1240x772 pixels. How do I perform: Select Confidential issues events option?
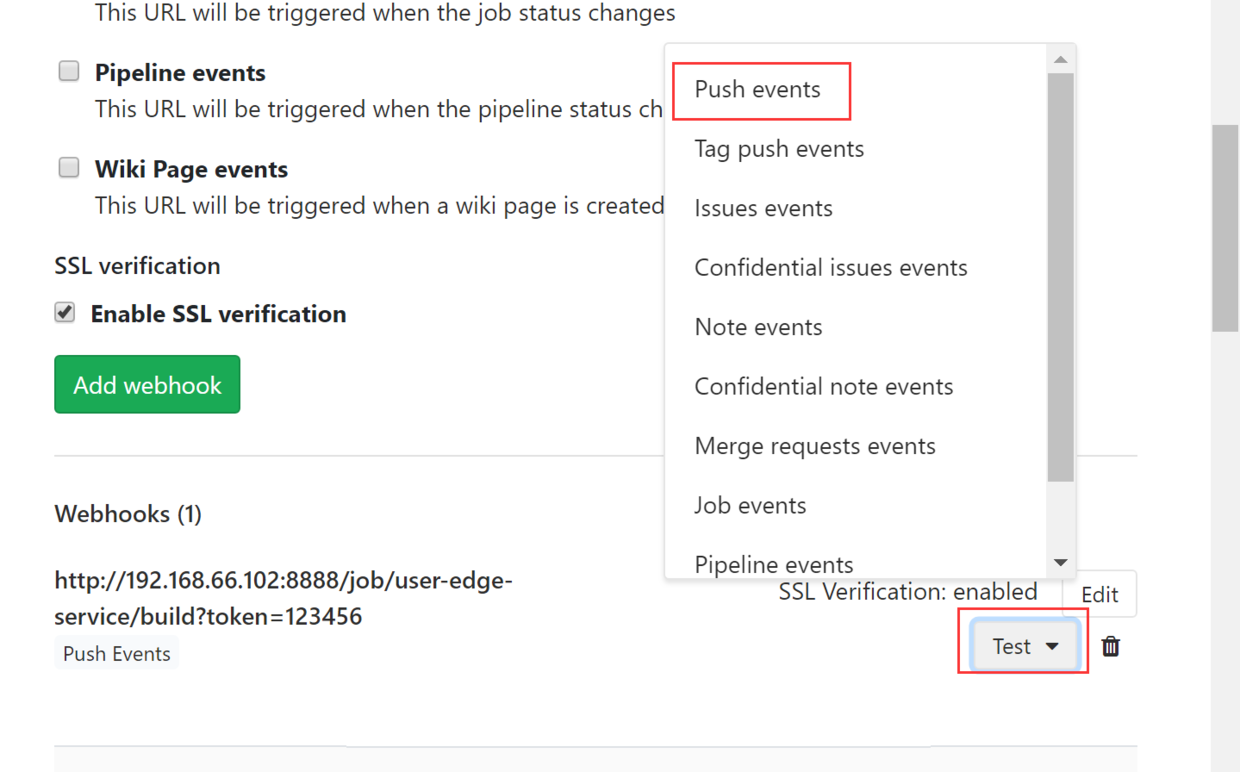pos(830,267)
